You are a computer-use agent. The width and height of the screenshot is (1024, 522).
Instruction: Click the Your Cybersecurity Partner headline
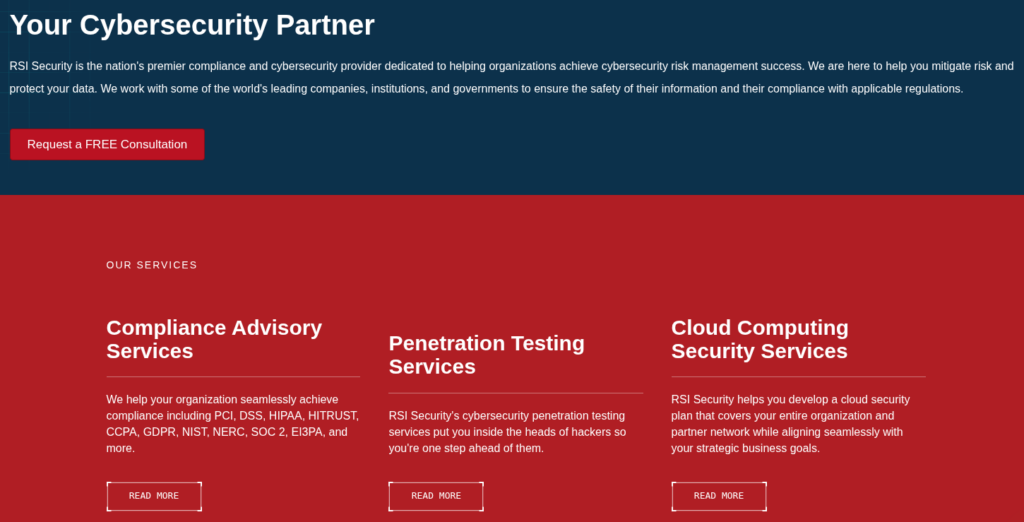192,25
